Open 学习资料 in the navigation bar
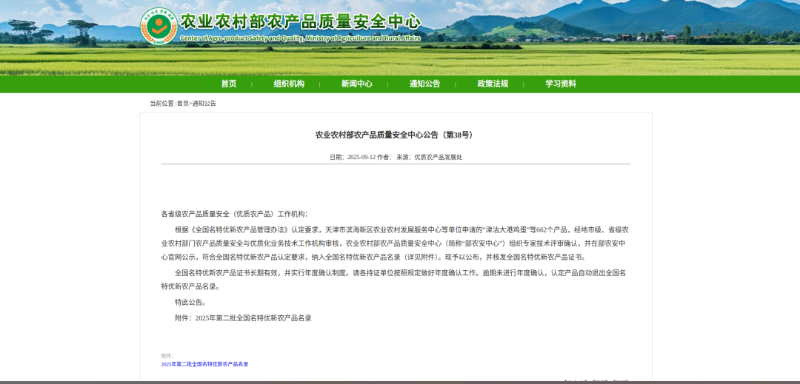 click(561, 84)
